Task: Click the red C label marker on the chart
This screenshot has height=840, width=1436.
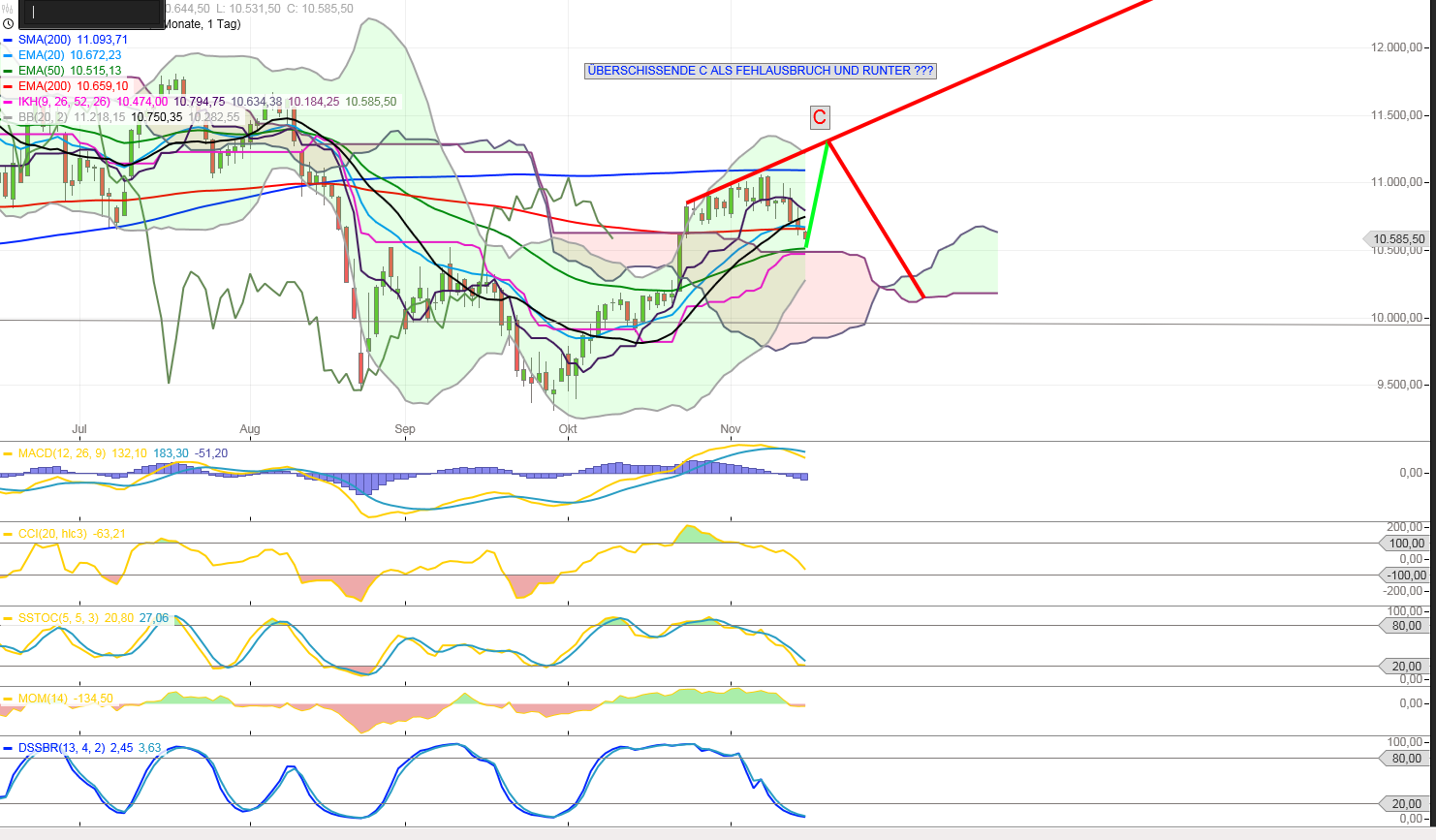Action: [820, 117]
